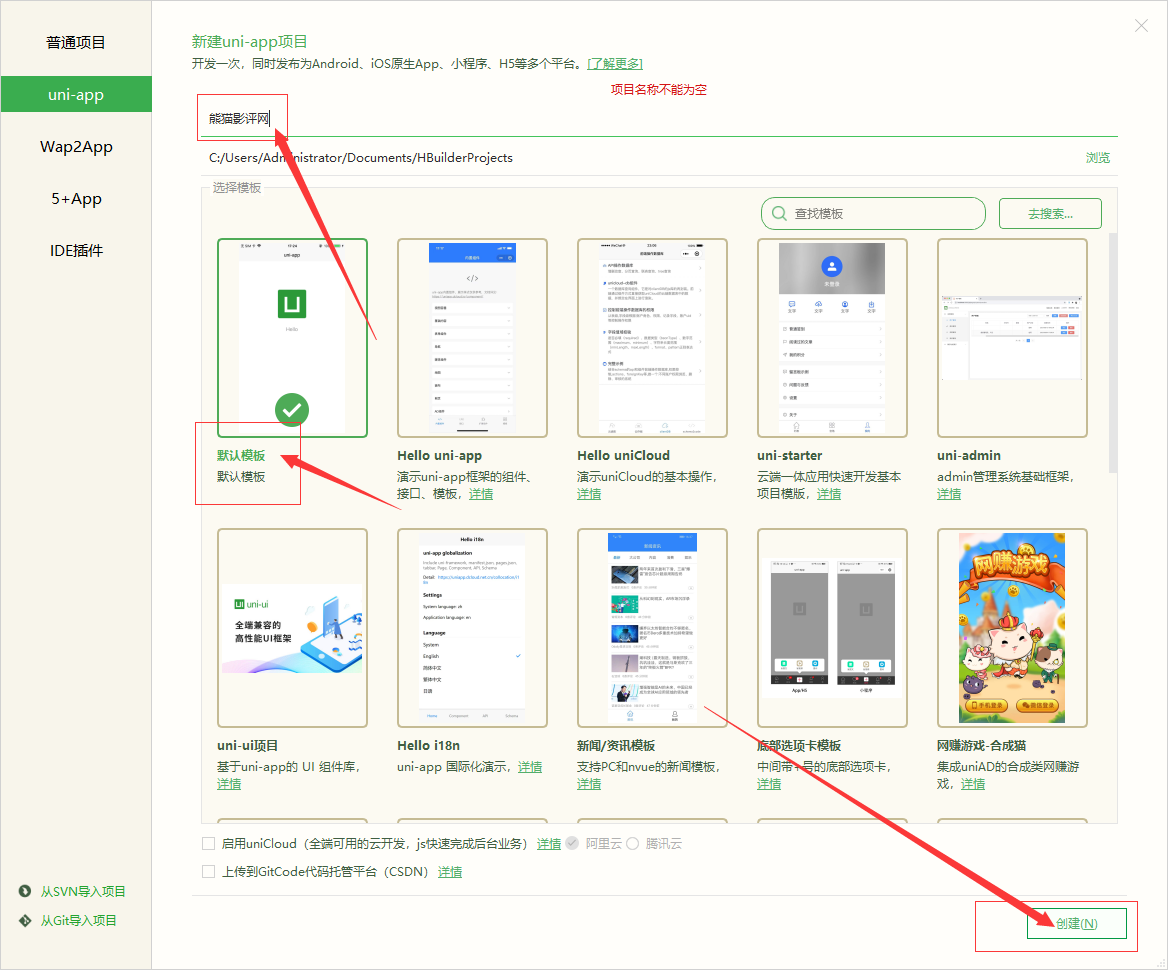Click 从SVN导入项目 link

(x=83, y=891)
